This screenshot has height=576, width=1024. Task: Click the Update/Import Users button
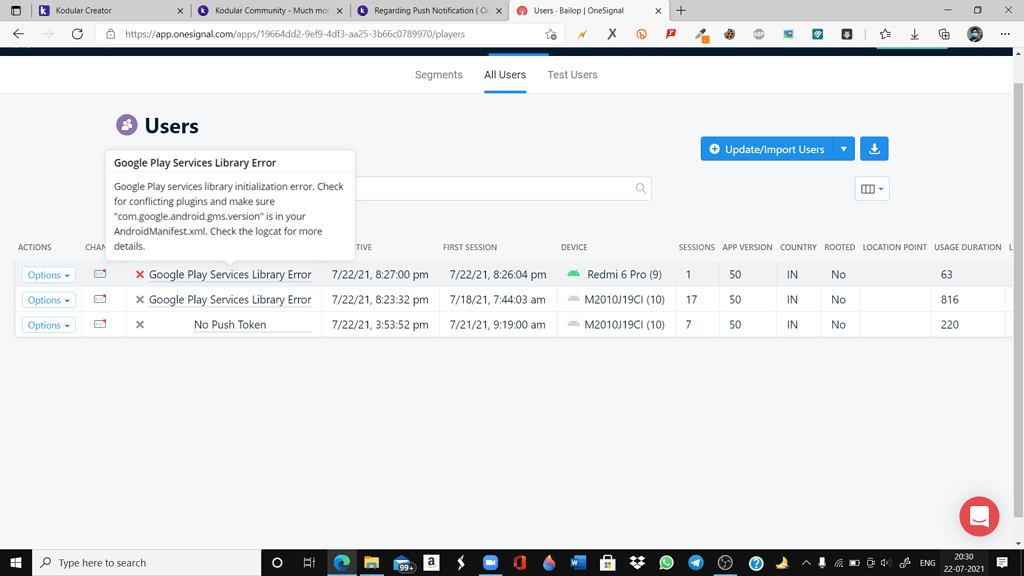(767, 149)
